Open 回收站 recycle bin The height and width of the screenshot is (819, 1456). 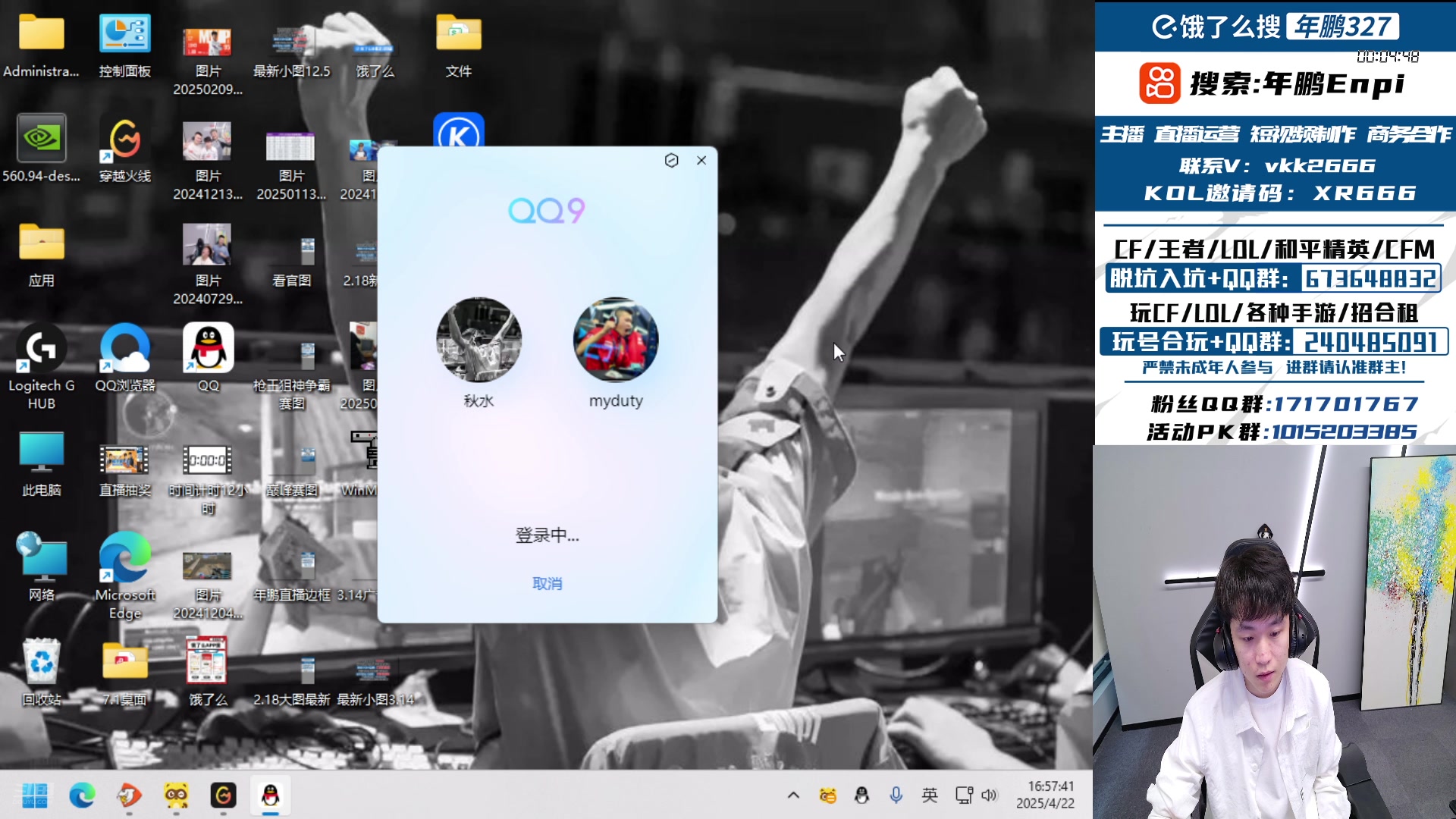click(x=41, y=672)
